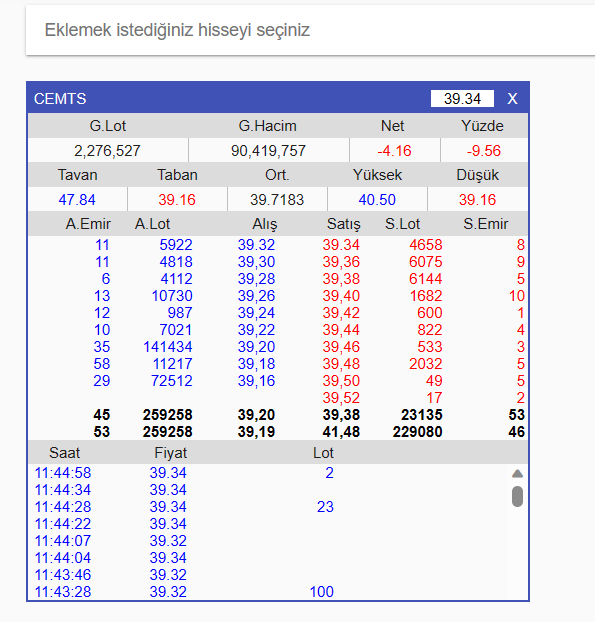Select the CEMTS title label
Screen dimensions: 595x622
[x=60, y=99]
